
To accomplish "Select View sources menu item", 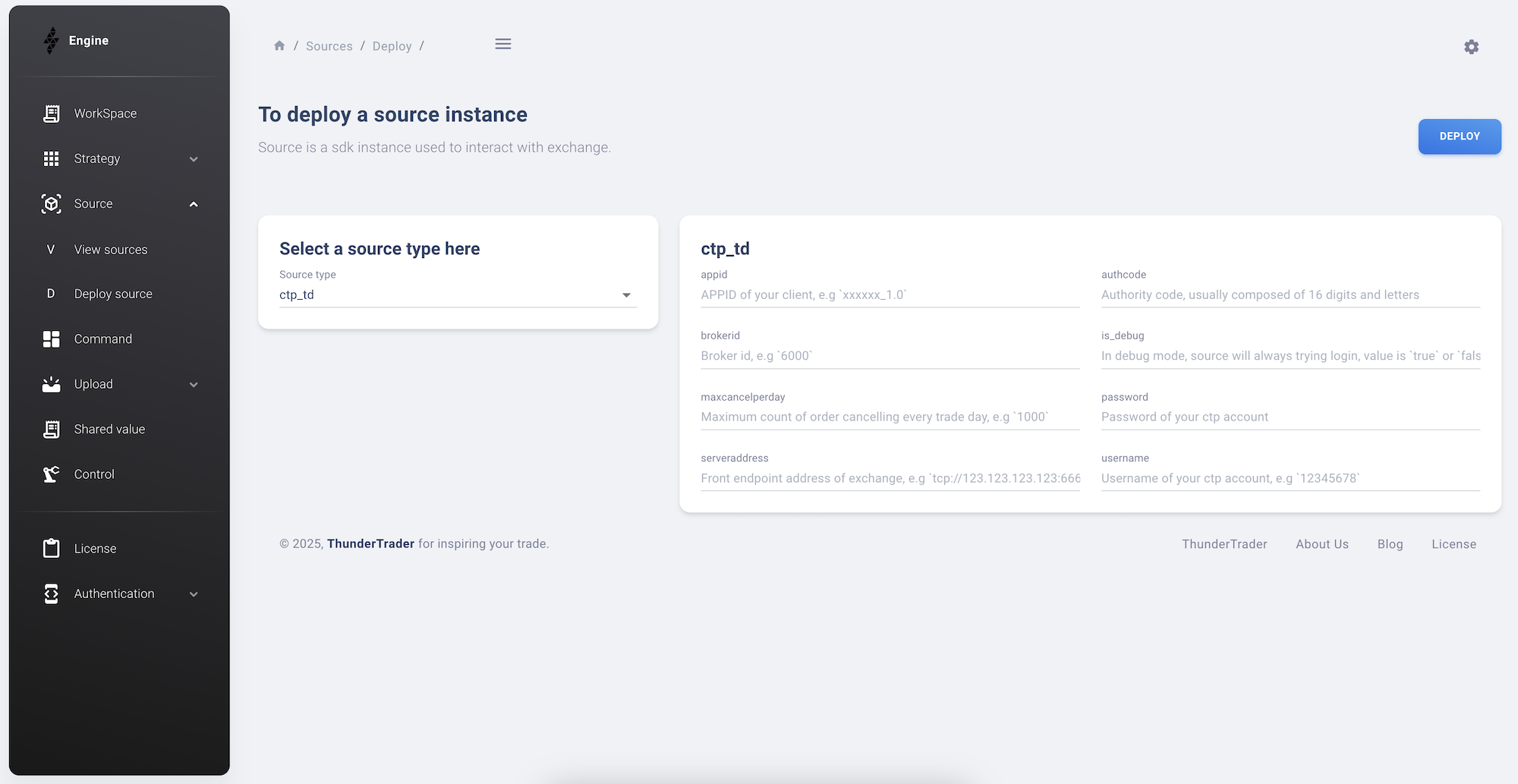I will 111,250.
